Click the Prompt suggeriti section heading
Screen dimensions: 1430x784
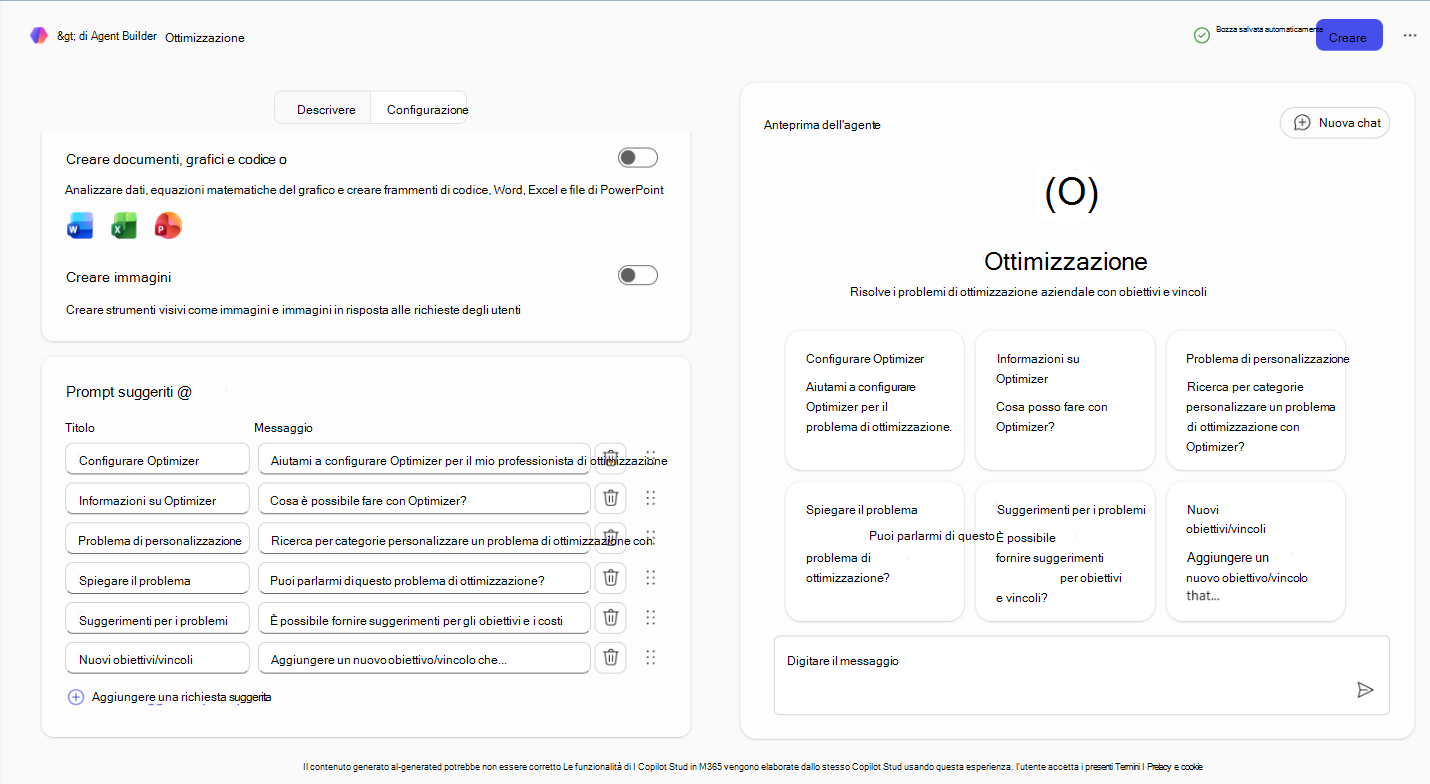tap(129, 392)
